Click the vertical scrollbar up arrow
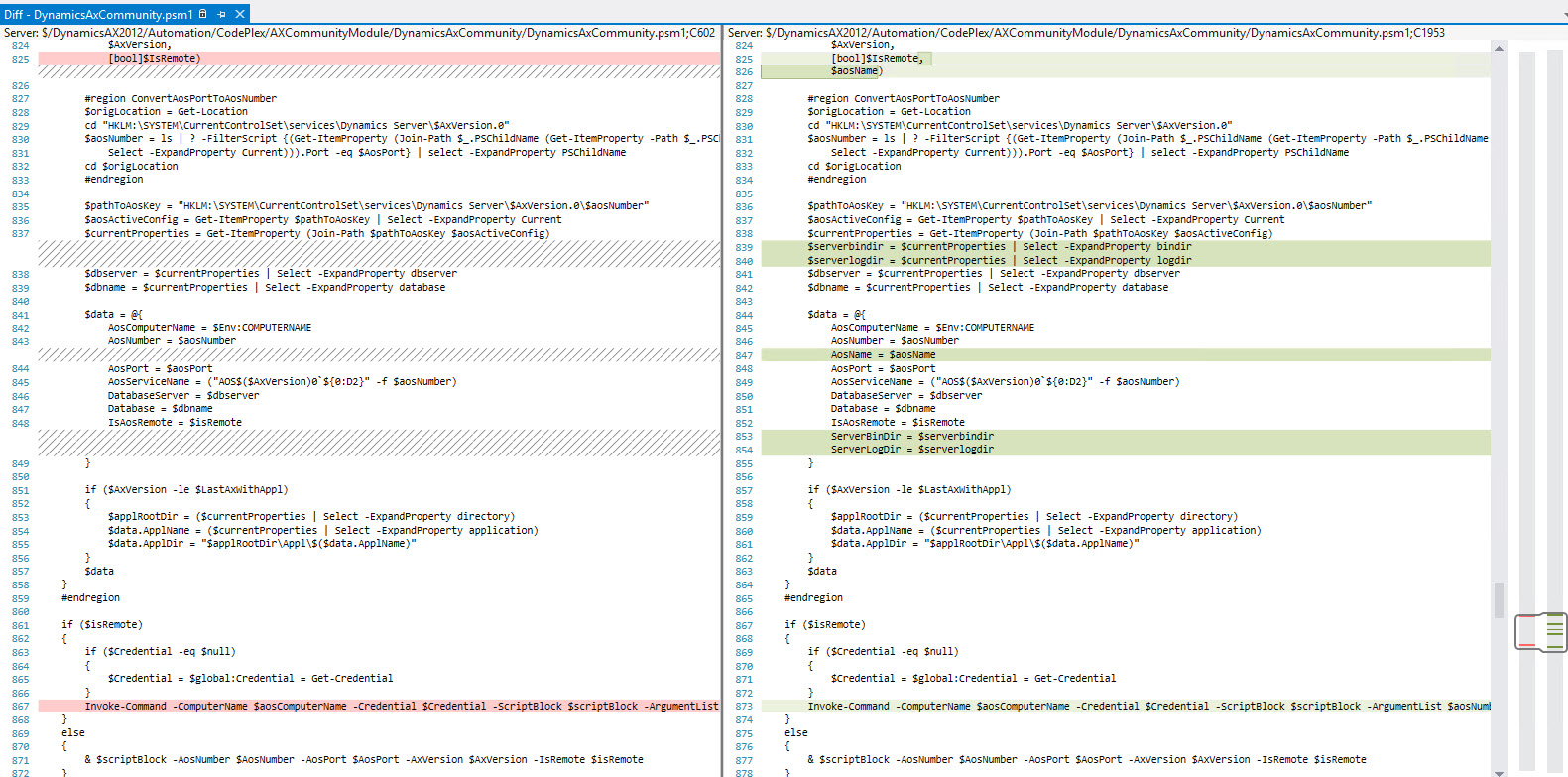Viewport: 1568px width, 777px height. click(x=1499, y=48)
